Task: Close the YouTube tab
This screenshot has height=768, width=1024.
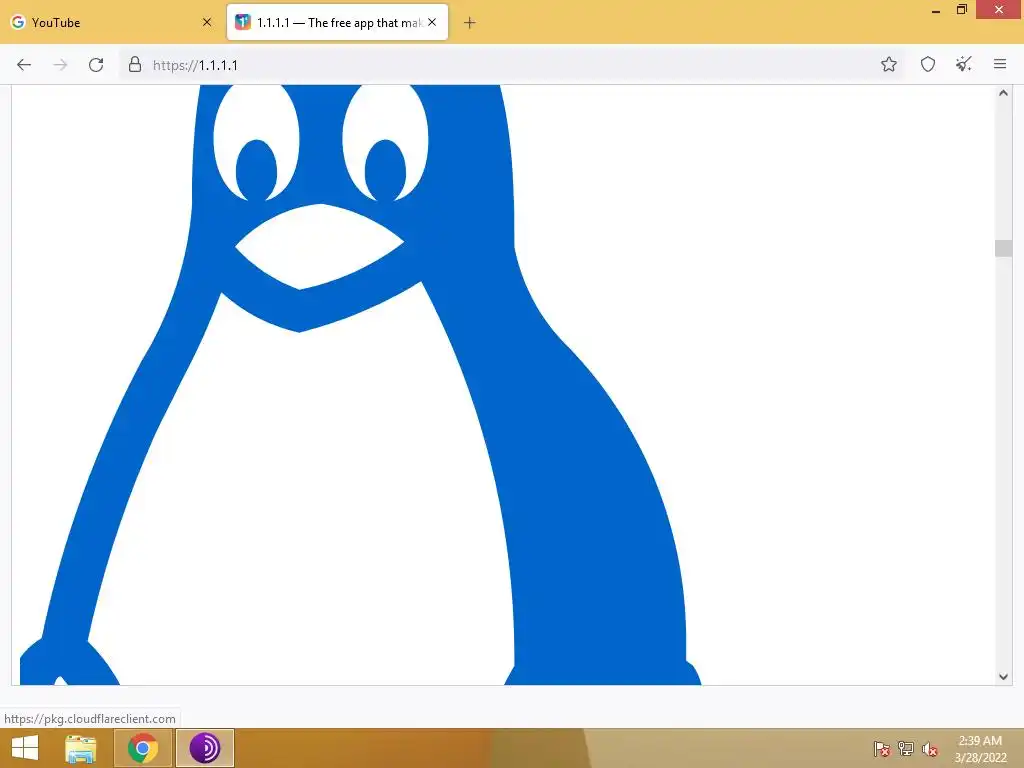Action: point(207,22)
